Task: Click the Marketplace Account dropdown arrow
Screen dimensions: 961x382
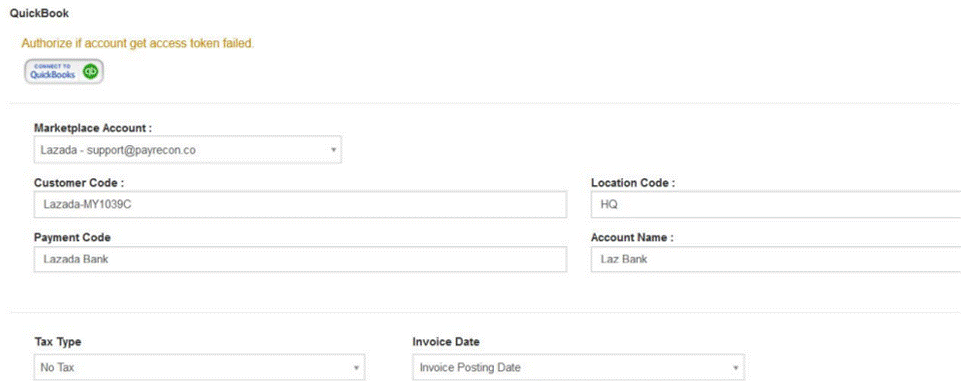Action: pyautogui.click(x=333, y=150)
